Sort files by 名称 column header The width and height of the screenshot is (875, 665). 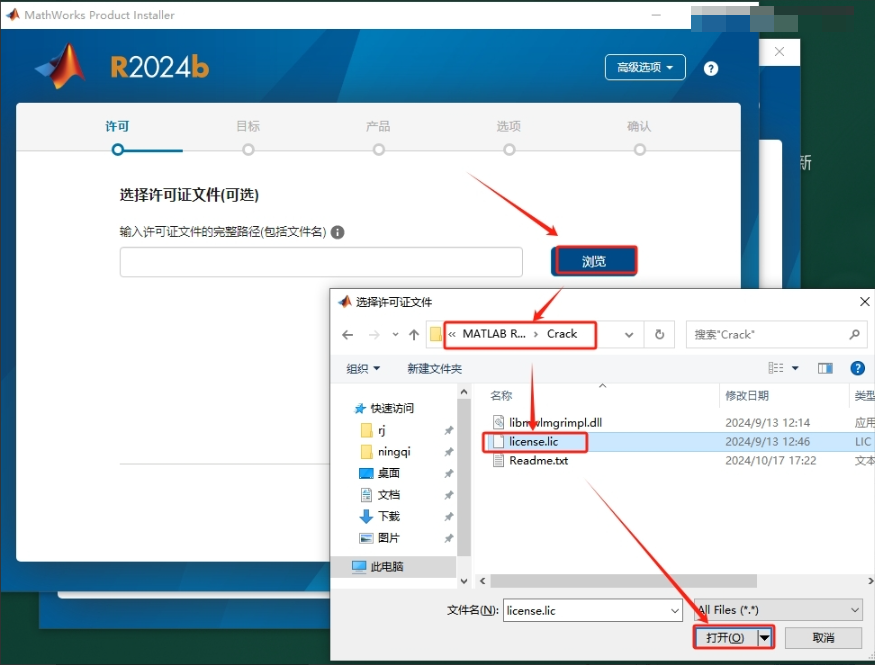tap(501, 396)
